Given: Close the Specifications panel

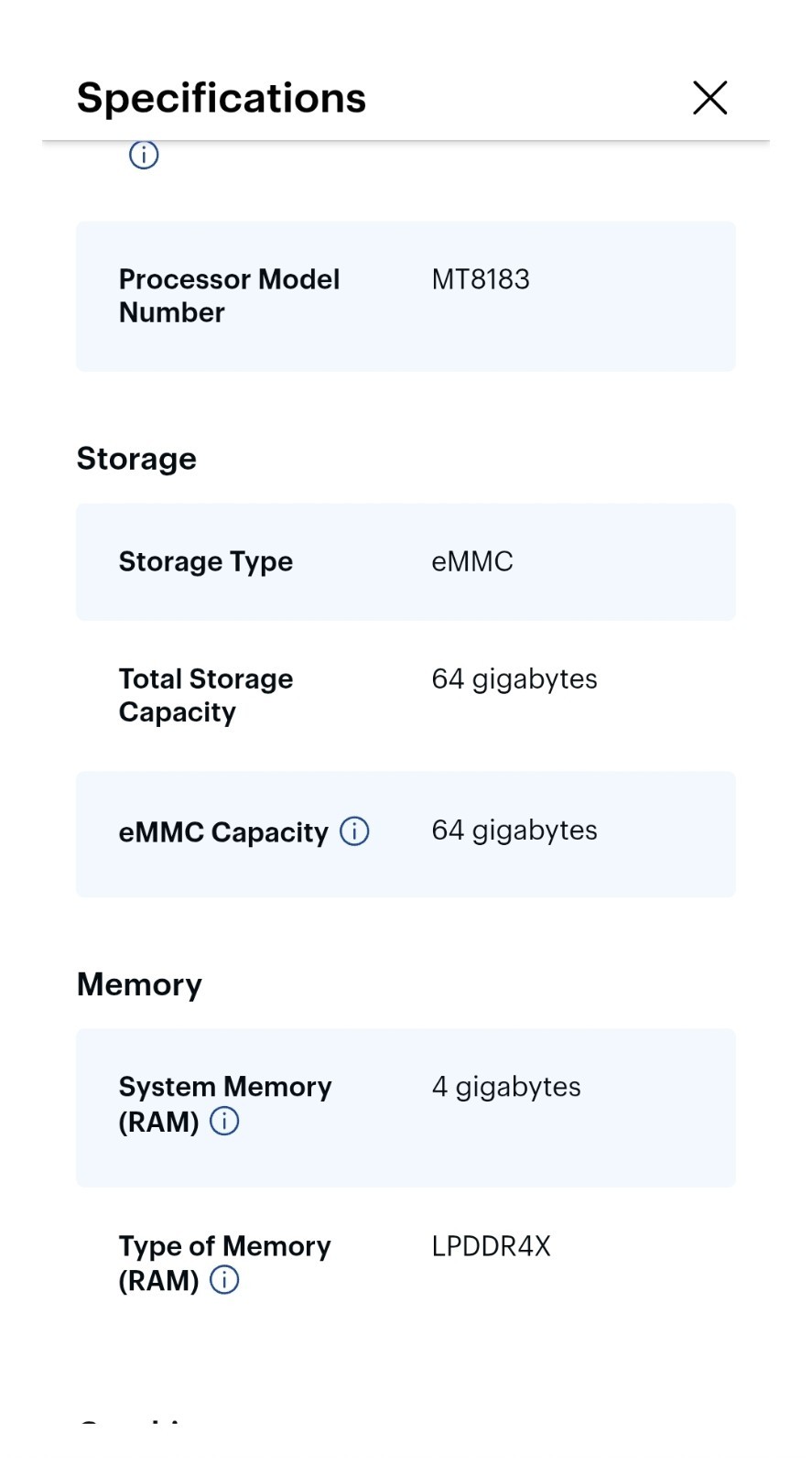Looking at the screenshot, I should [709, 98].
